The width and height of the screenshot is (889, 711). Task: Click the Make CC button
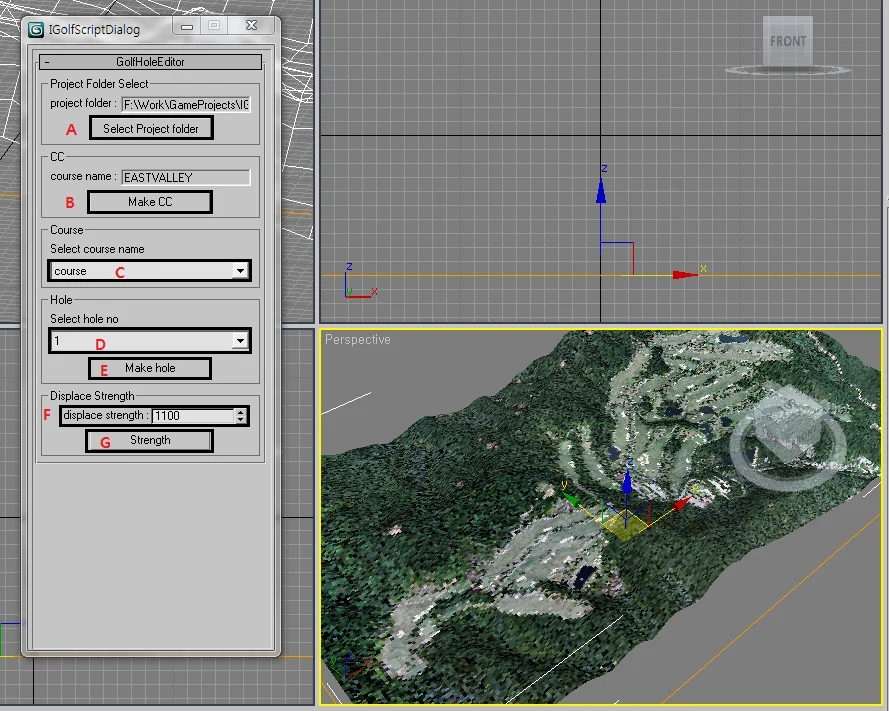(x=150, y=202)
